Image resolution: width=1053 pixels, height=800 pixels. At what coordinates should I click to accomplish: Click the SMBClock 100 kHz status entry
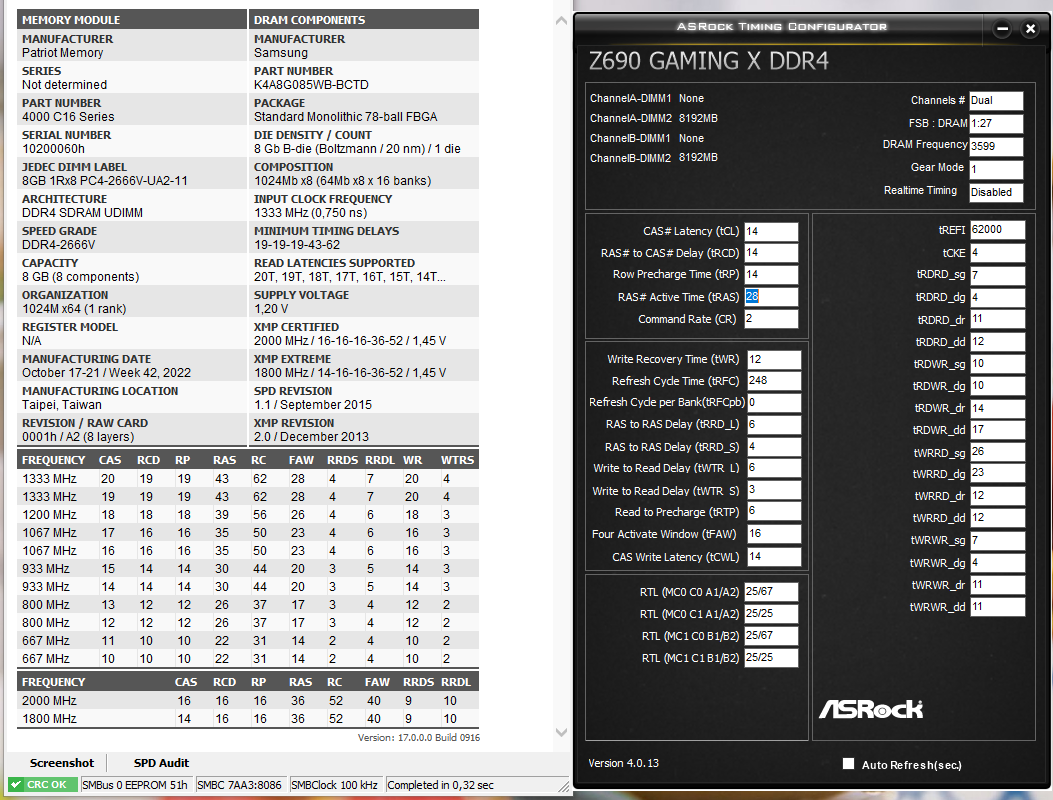click(334, 785)
